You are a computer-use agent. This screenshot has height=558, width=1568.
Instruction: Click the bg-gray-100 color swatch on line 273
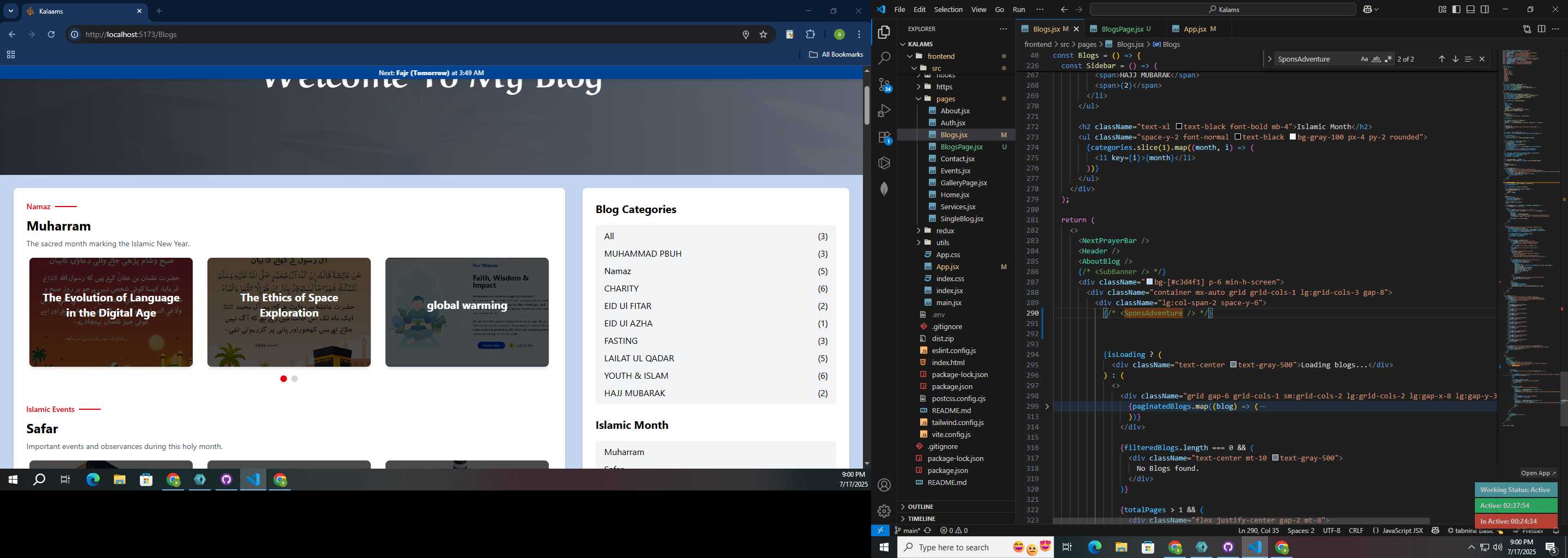[1293, 137]
